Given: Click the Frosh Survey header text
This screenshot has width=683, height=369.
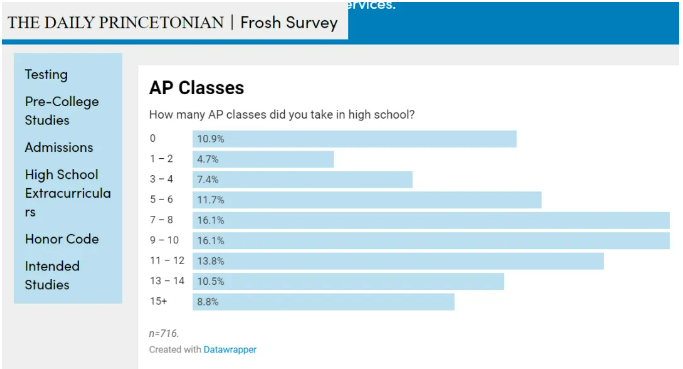Looking at the screenshot, I should click(289, 22).
